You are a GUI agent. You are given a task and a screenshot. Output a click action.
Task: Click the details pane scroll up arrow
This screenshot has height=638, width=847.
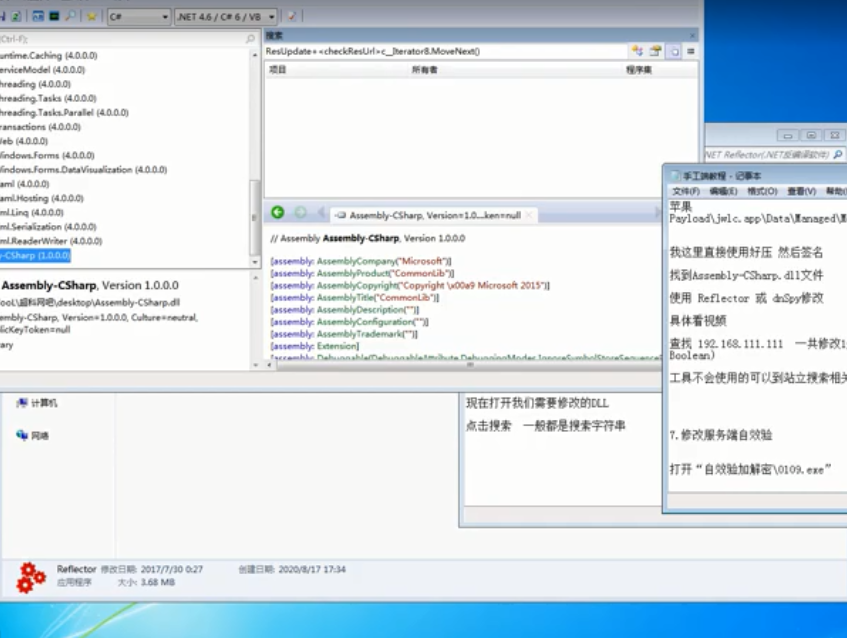(256, 277)
